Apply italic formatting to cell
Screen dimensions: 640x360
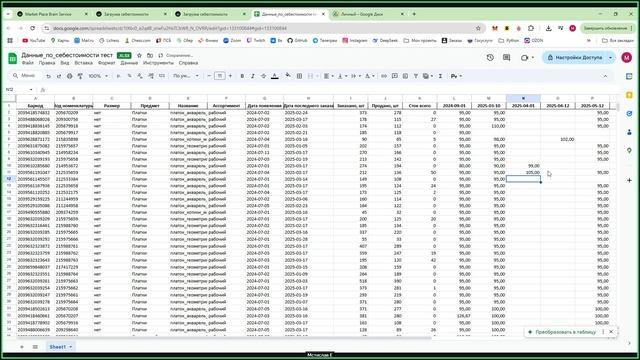(253, 76)
